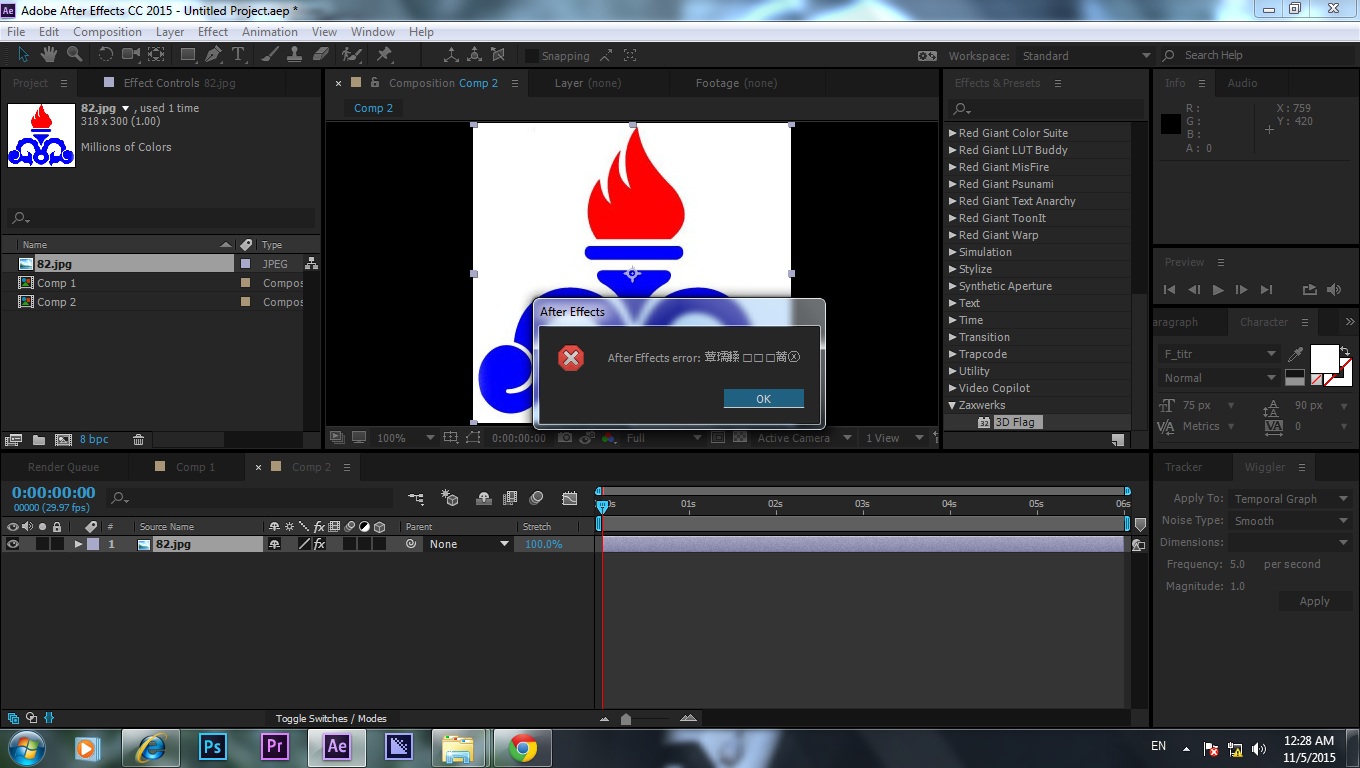The width and height of the screenshot is (1360, 768).
Task: Delete selected project item with trash icon
Action: click(139, 439)
